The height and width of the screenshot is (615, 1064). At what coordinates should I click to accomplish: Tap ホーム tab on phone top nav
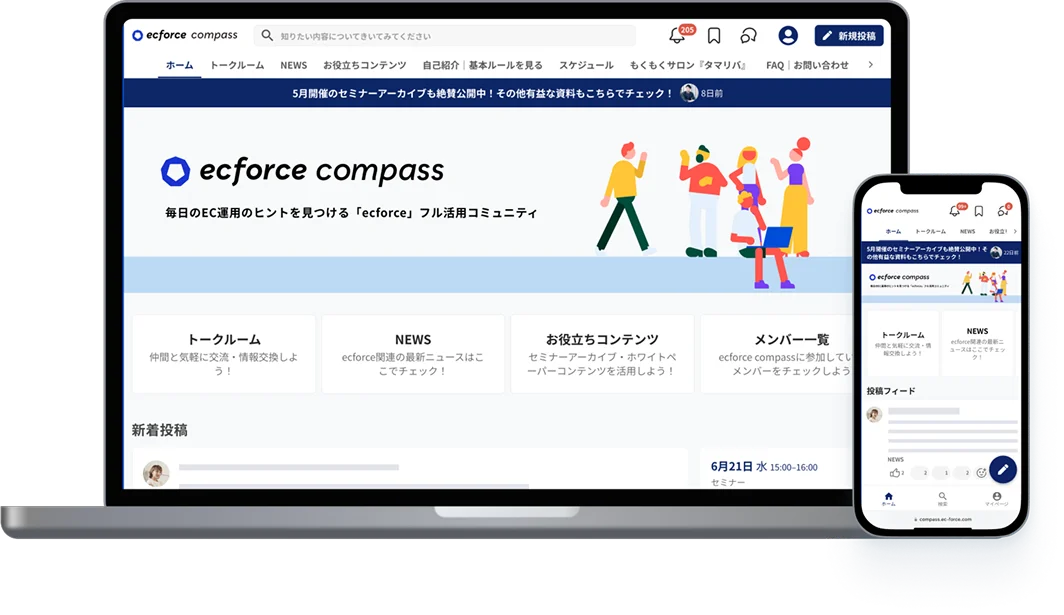point(893,231)
